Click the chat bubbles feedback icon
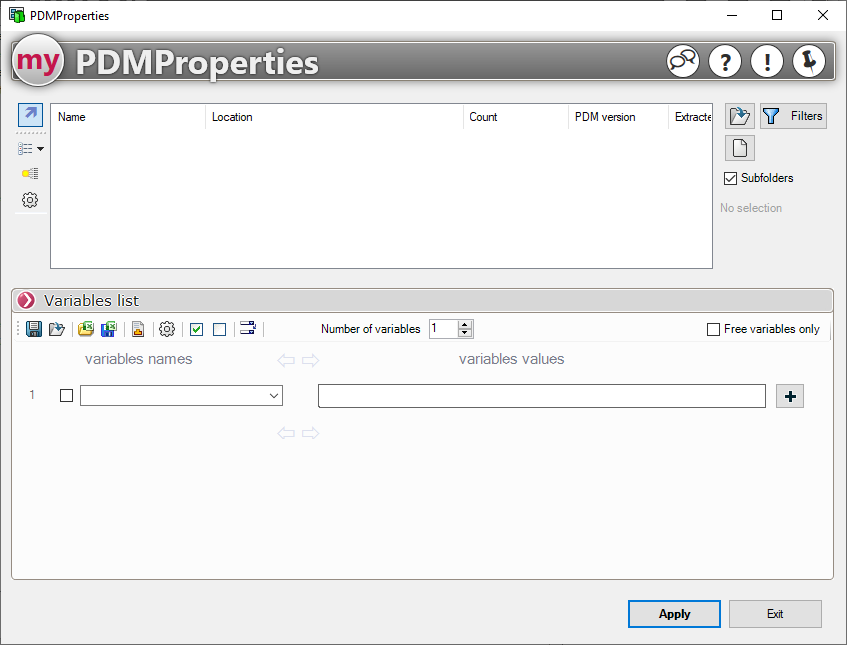 (683, 61)
